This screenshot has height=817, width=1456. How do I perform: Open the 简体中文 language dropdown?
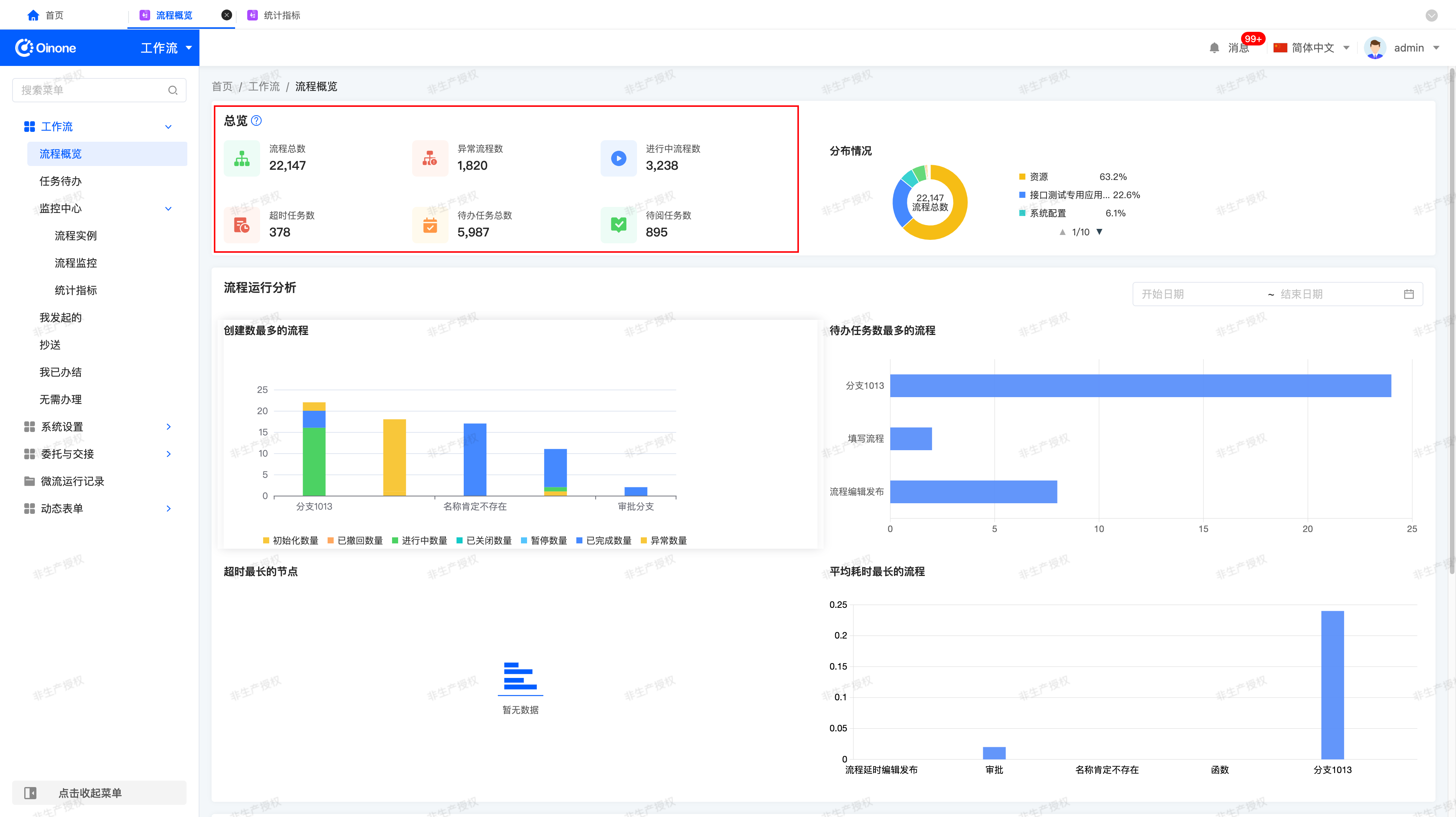(1311, 48)
